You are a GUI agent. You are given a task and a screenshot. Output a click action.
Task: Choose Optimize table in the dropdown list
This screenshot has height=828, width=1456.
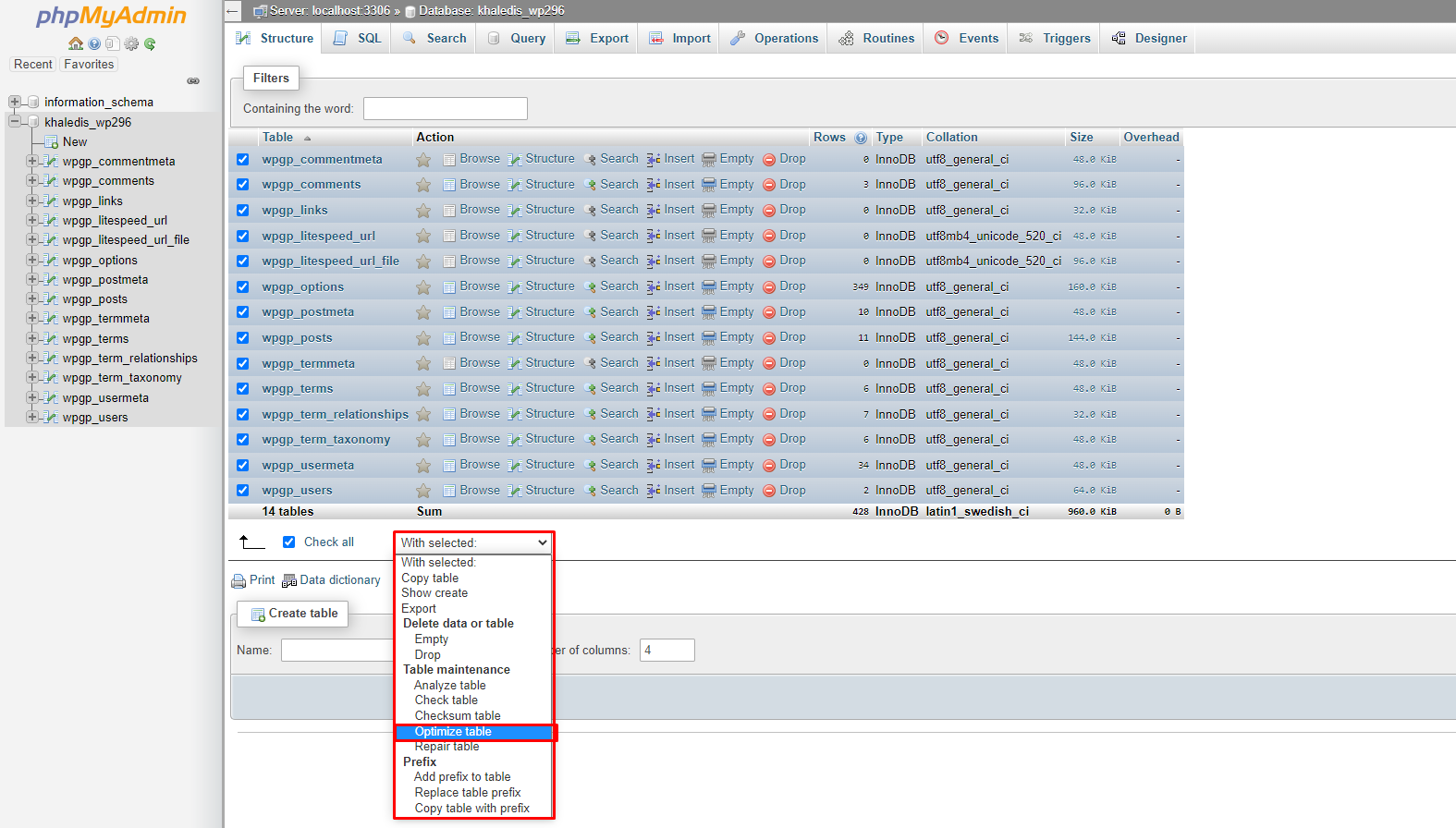pos(453,732)
